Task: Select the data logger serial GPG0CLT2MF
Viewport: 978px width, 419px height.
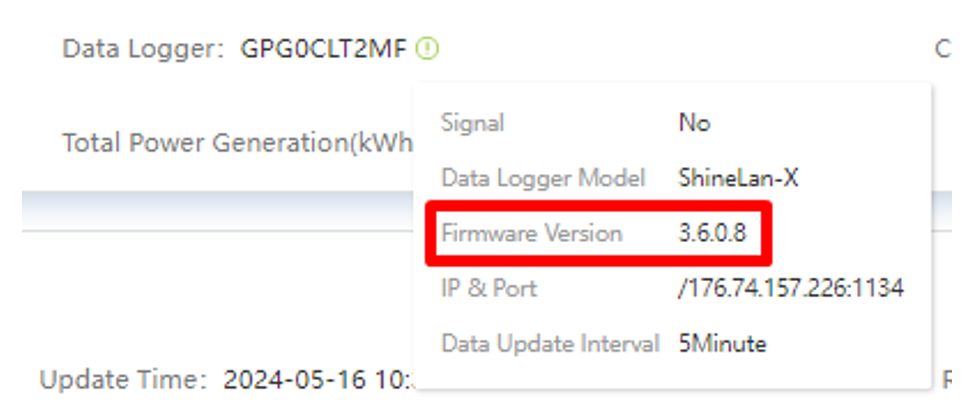Action: (x=324, y=49)
